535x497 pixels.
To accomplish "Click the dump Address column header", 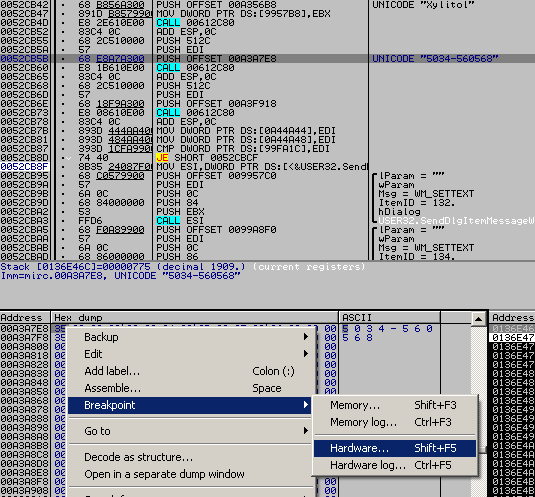I will (25, 318).
